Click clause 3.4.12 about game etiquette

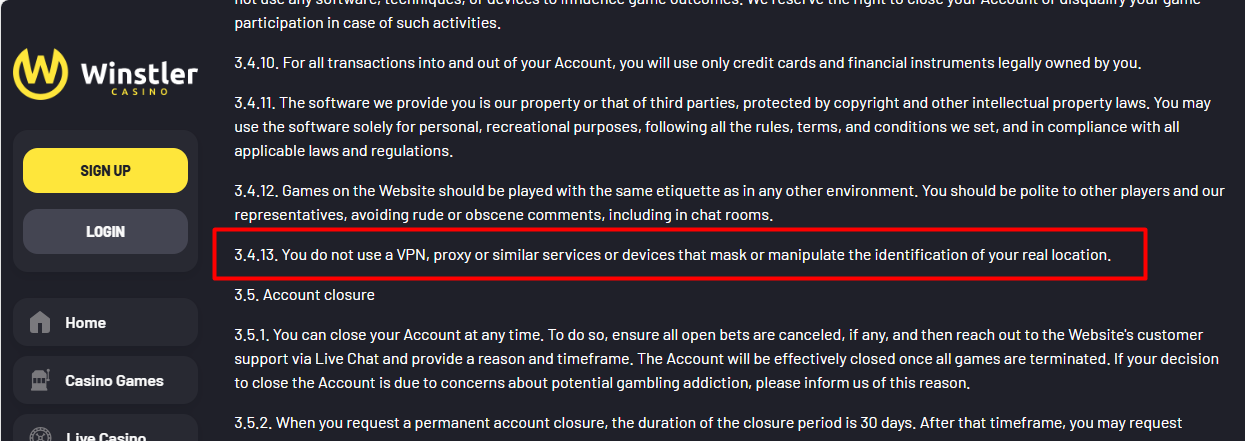pyautogui.click(x=729, y=202)
